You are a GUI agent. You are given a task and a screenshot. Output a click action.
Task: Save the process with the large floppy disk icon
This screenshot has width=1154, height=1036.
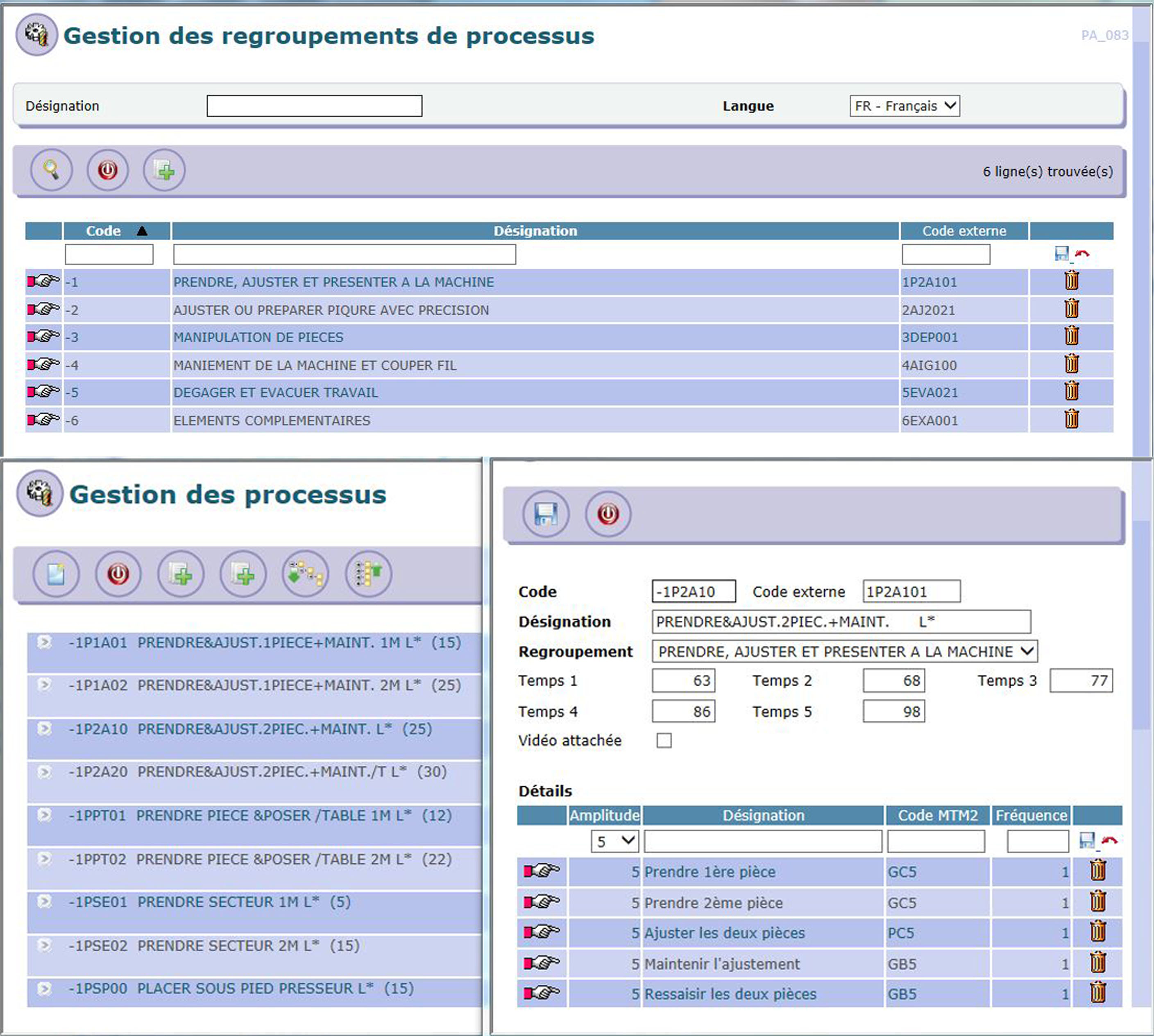point(545,514)
